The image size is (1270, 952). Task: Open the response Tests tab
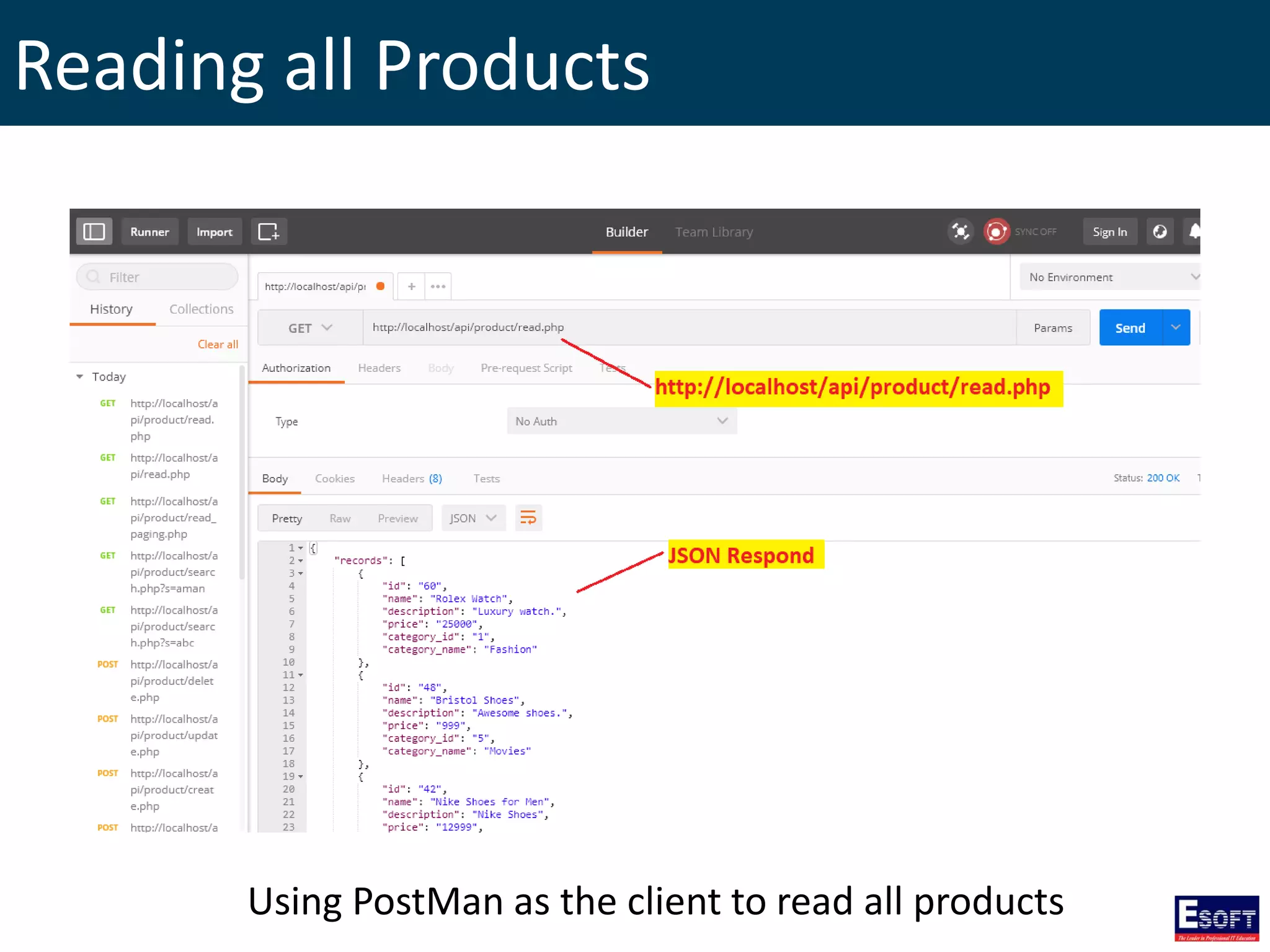tap(486, 478)
